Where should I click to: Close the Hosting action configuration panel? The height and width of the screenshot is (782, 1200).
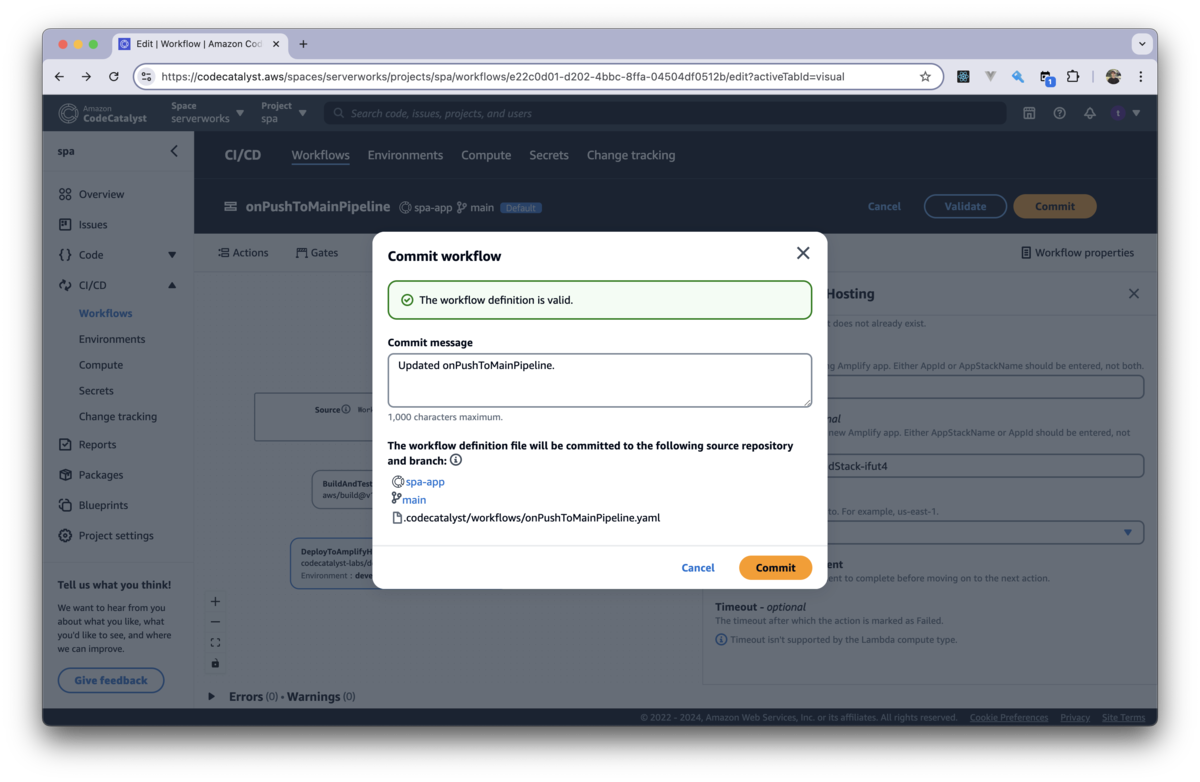point(1133,294)
